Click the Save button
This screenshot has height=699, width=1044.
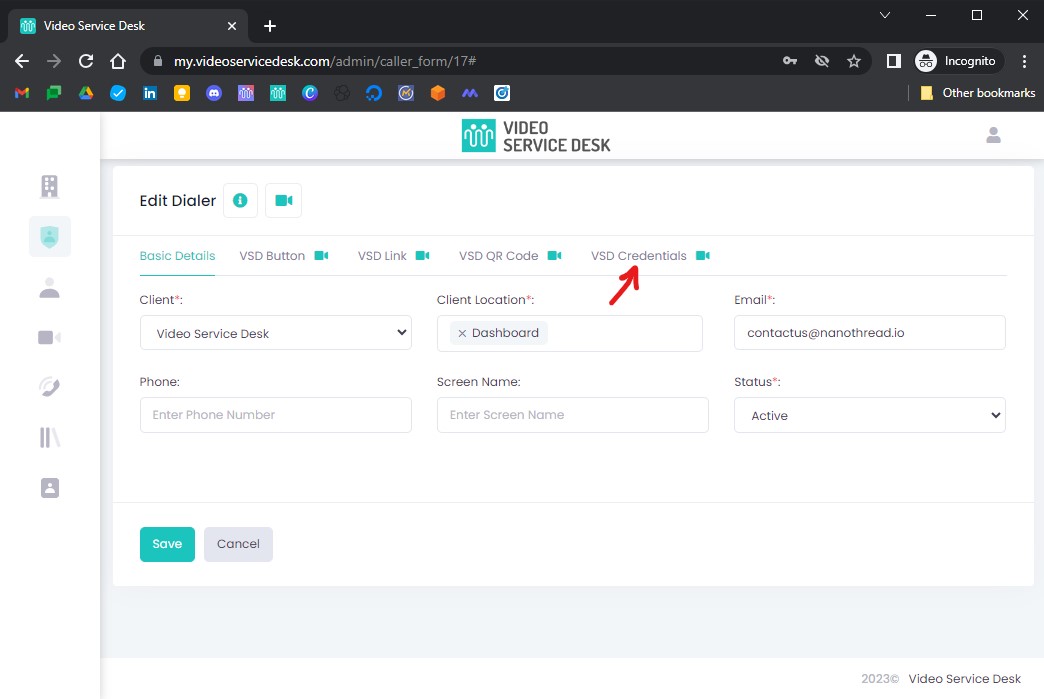point(167,544)
